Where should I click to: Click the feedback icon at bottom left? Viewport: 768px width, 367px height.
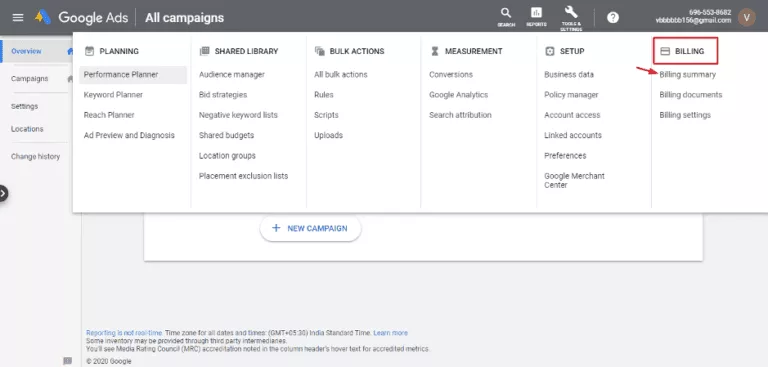click(68, 361)
